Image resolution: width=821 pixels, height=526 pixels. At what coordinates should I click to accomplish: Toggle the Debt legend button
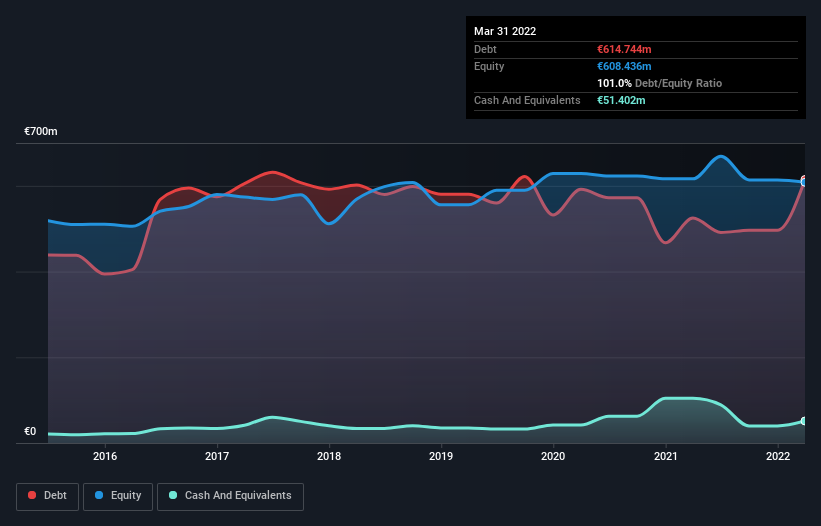tap(47, 496)
